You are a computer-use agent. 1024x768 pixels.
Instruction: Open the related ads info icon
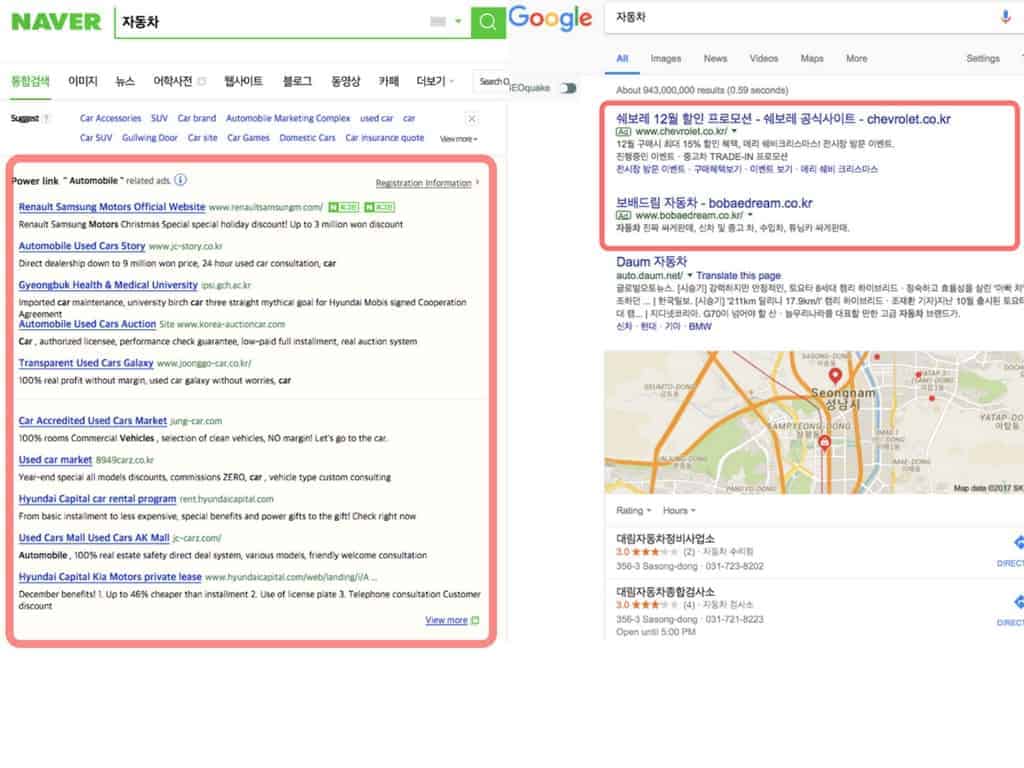click(x=181, y=180)
